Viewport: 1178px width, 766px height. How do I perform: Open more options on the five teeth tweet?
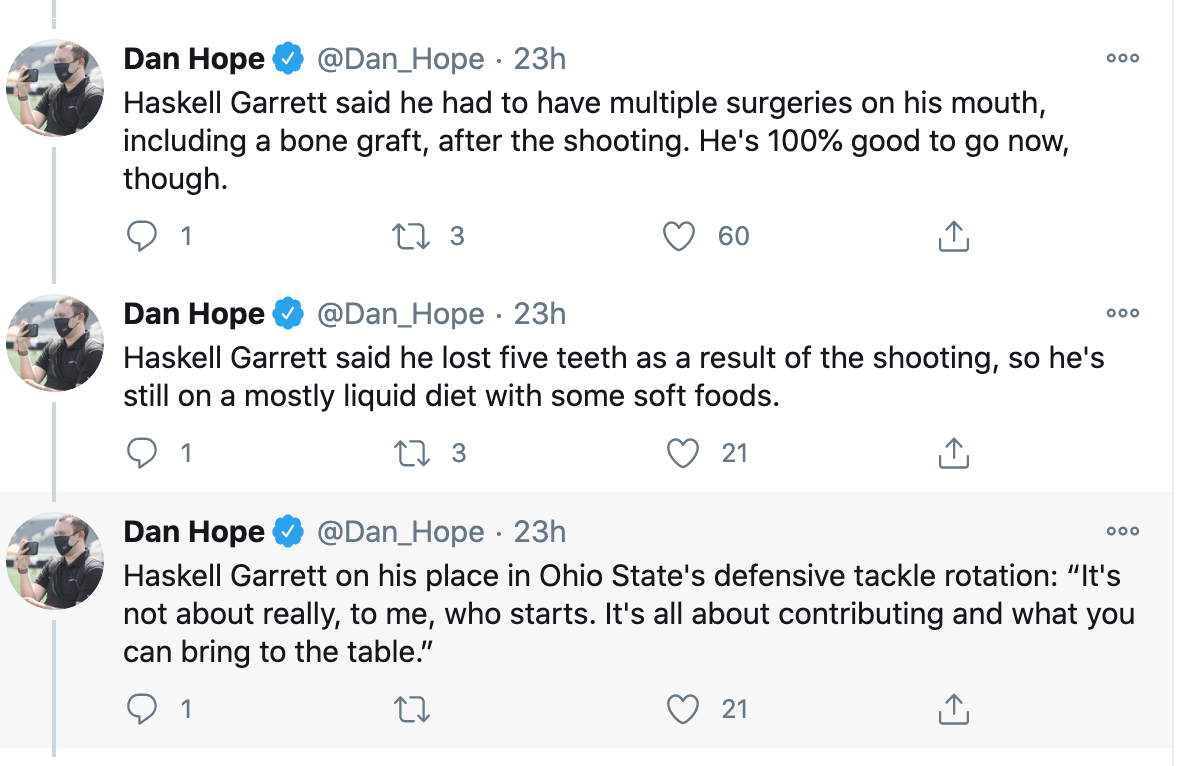click(1122, 313)
